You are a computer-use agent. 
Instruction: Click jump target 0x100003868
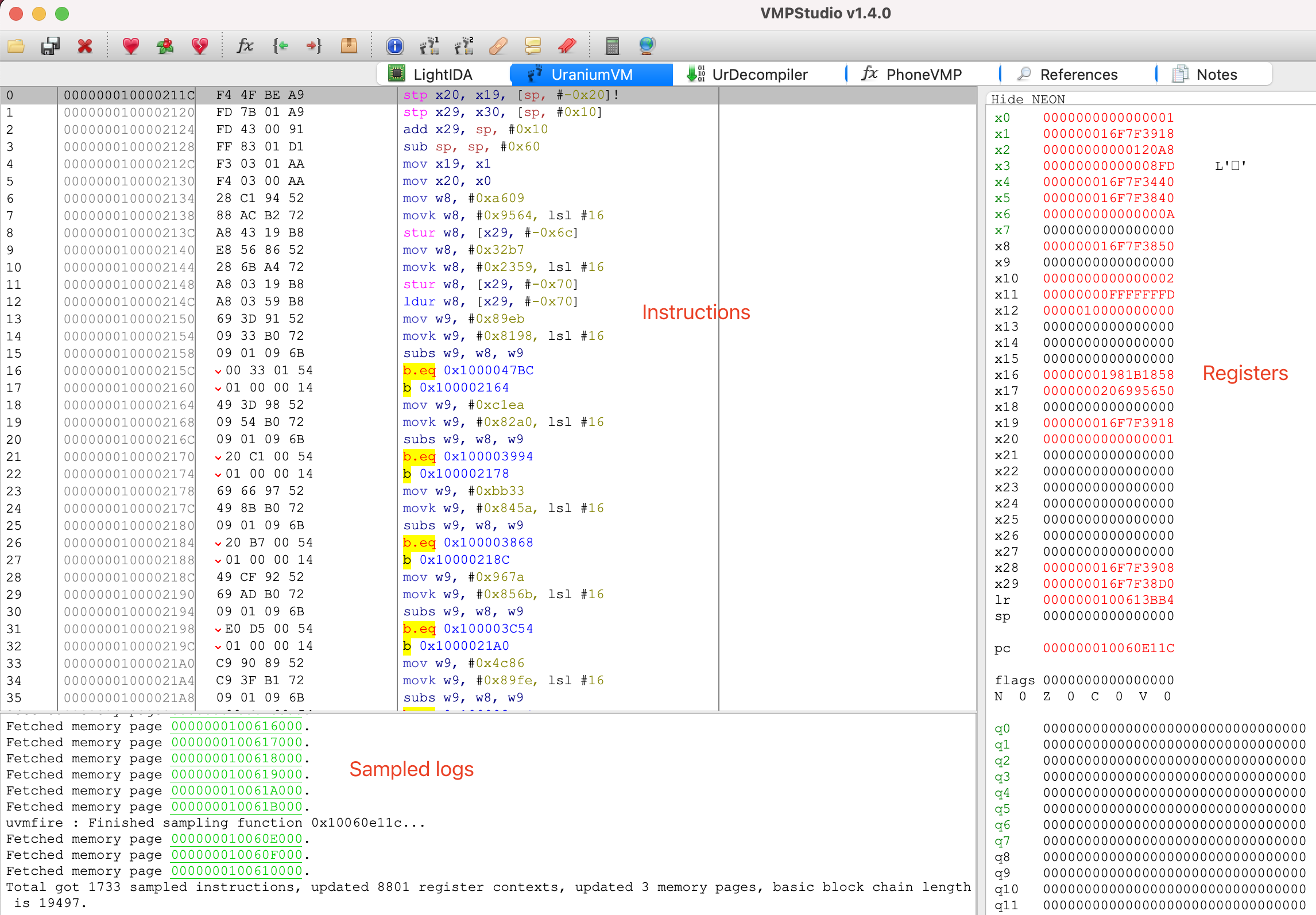(x=489, y=542)
